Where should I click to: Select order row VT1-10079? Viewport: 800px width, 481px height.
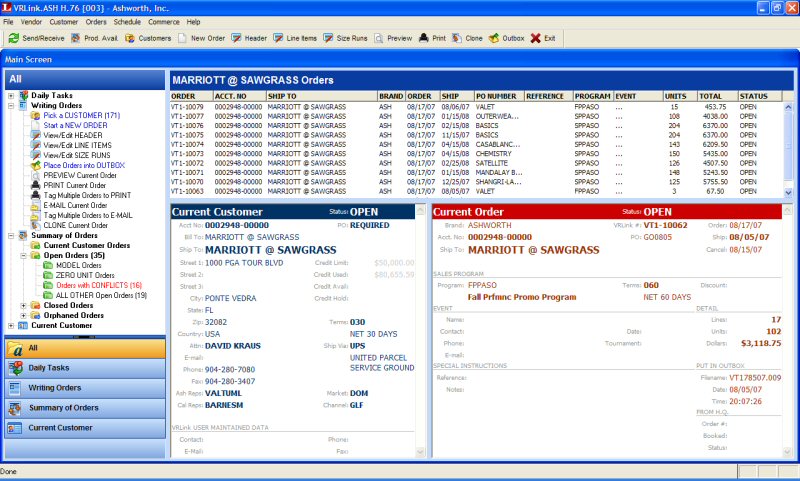point(476,107)
